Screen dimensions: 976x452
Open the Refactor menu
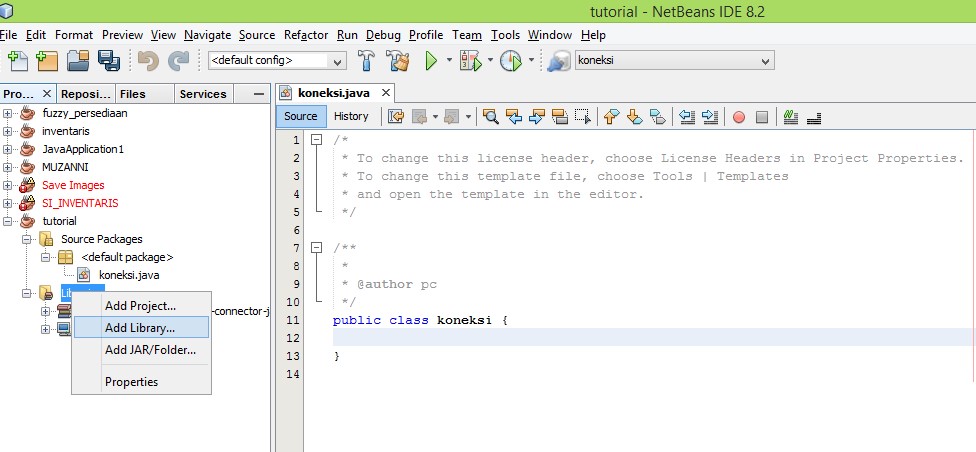[x=305, y=35]
